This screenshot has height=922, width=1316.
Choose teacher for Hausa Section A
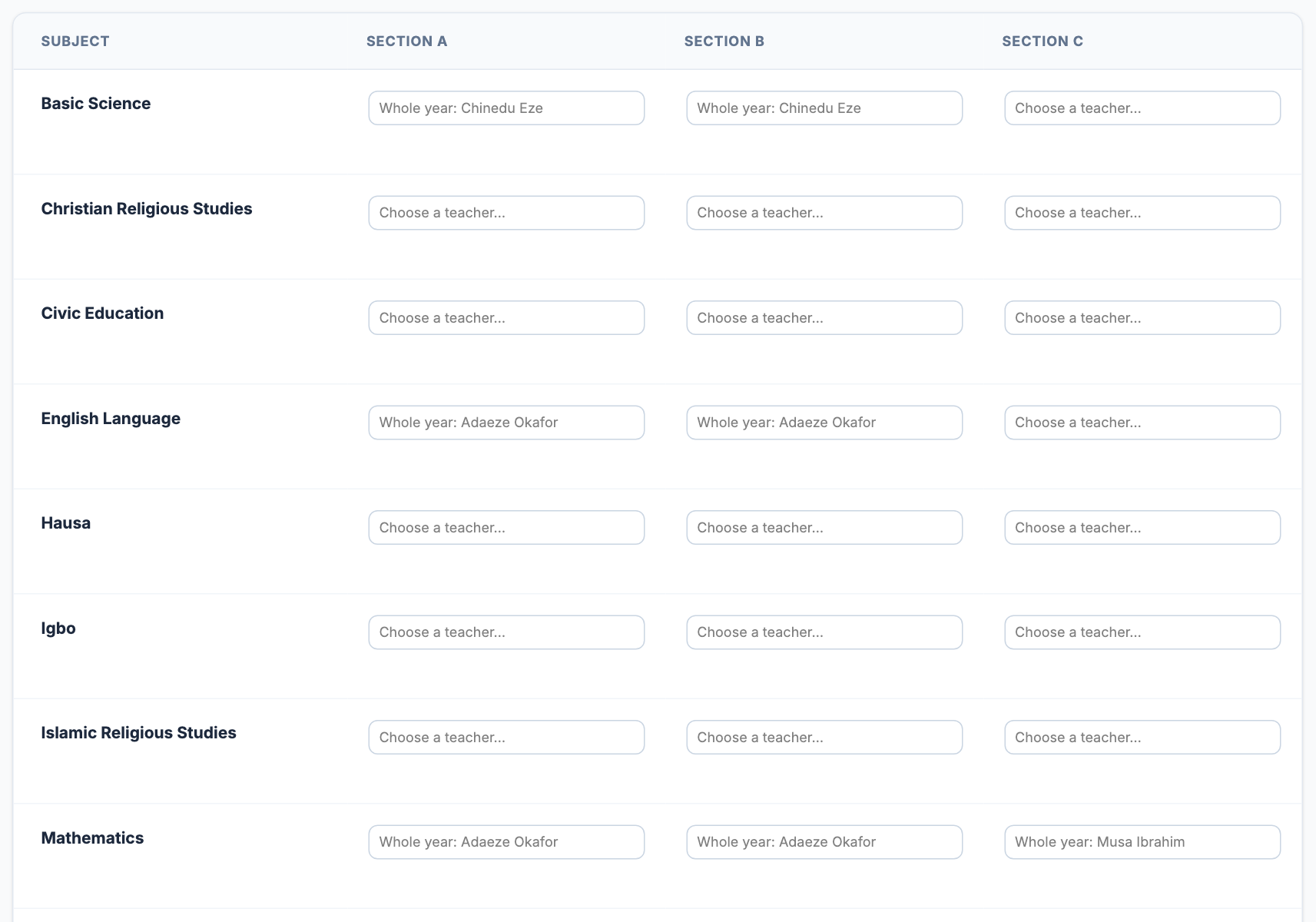(506, 528)
